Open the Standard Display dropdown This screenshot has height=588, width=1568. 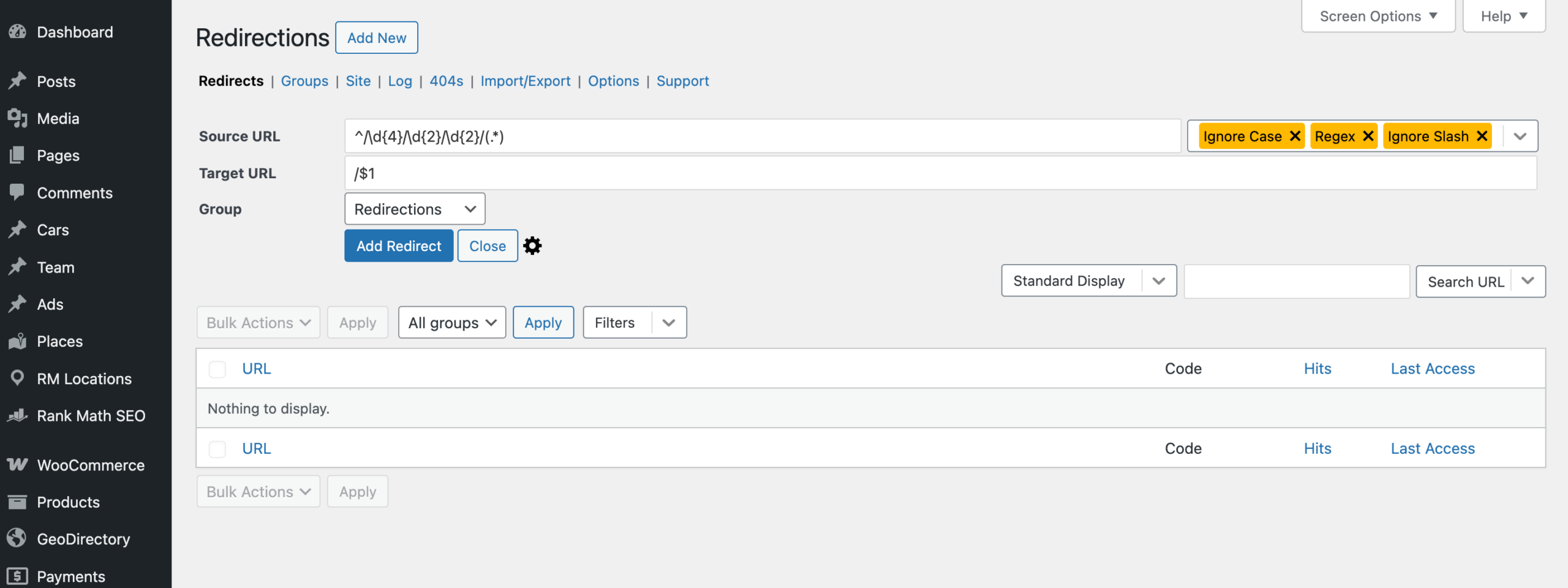[1088, 281]
